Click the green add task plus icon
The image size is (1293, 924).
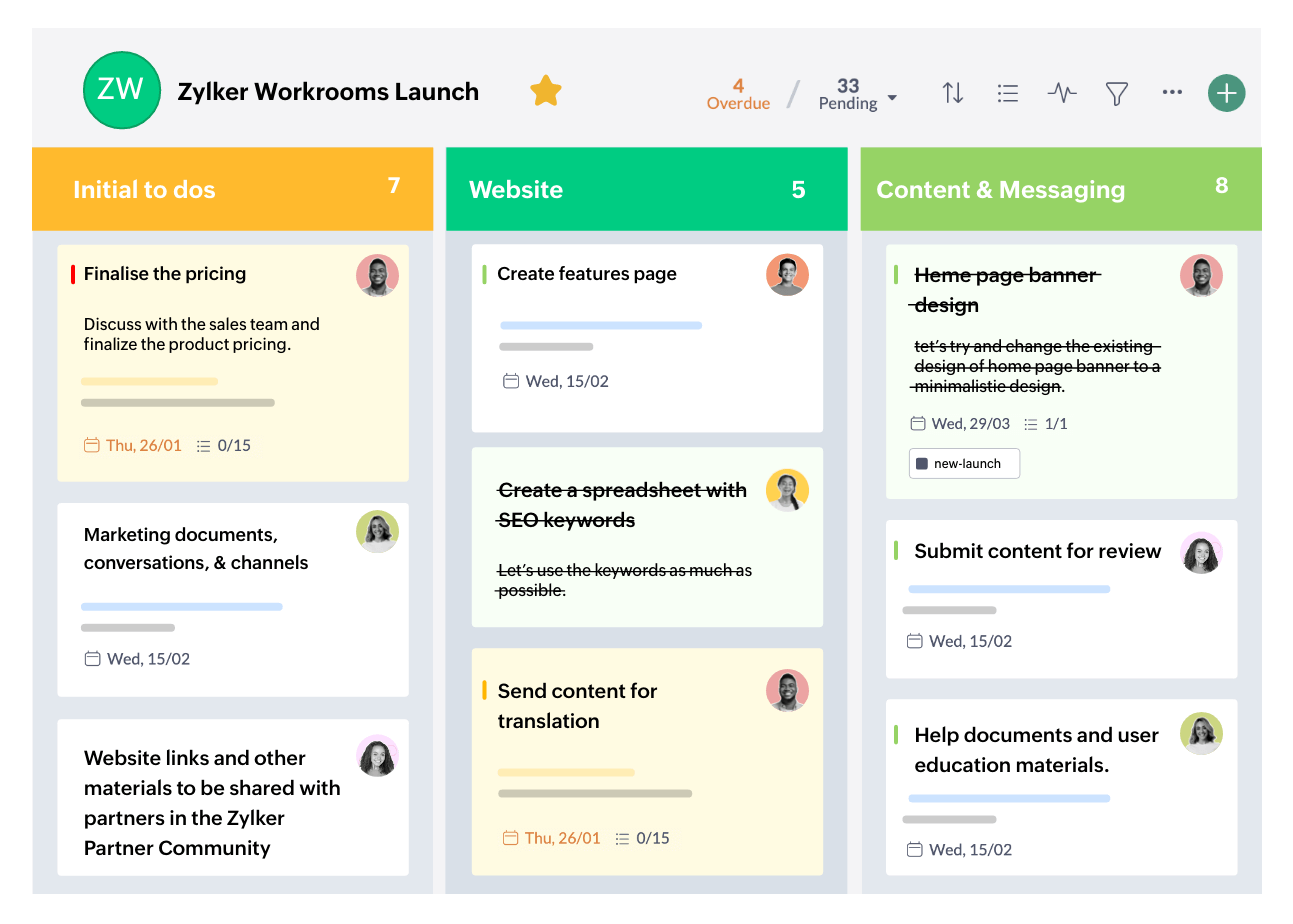(x=1226, y=92)
